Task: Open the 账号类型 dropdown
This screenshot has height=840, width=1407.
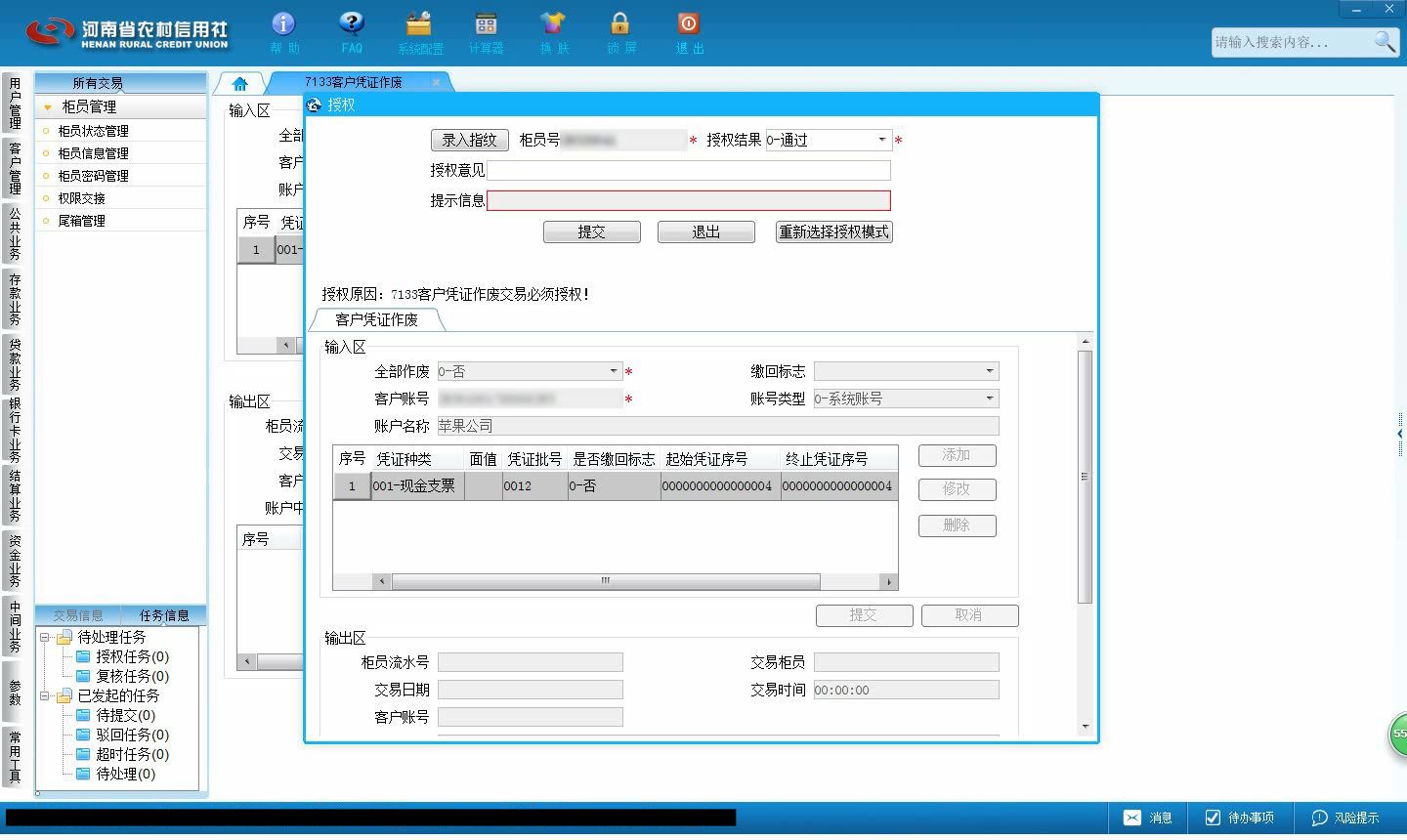Action: coord(990,399)
